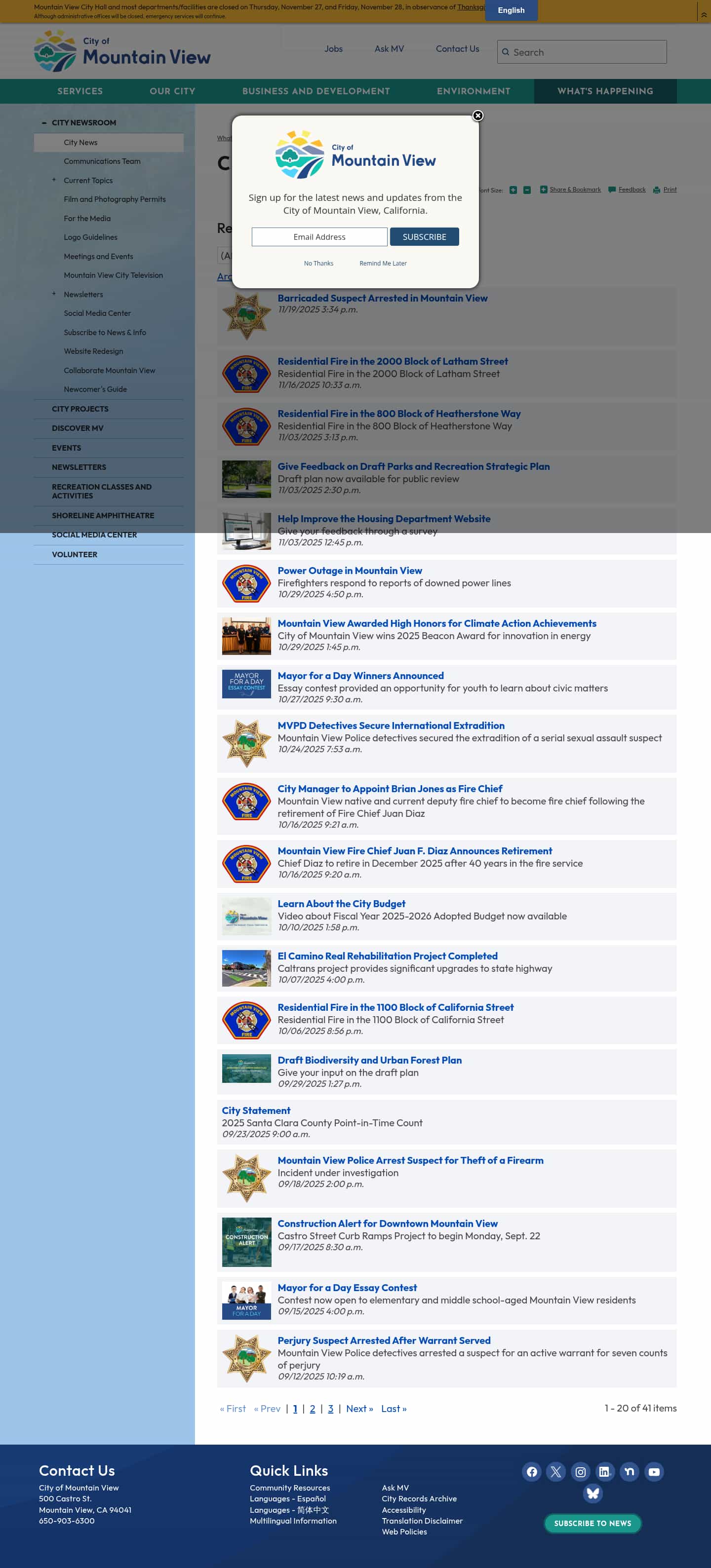This screenshot has width=711, height=1568.
Task: Open the Environment main menu
Action: point(474,91)
